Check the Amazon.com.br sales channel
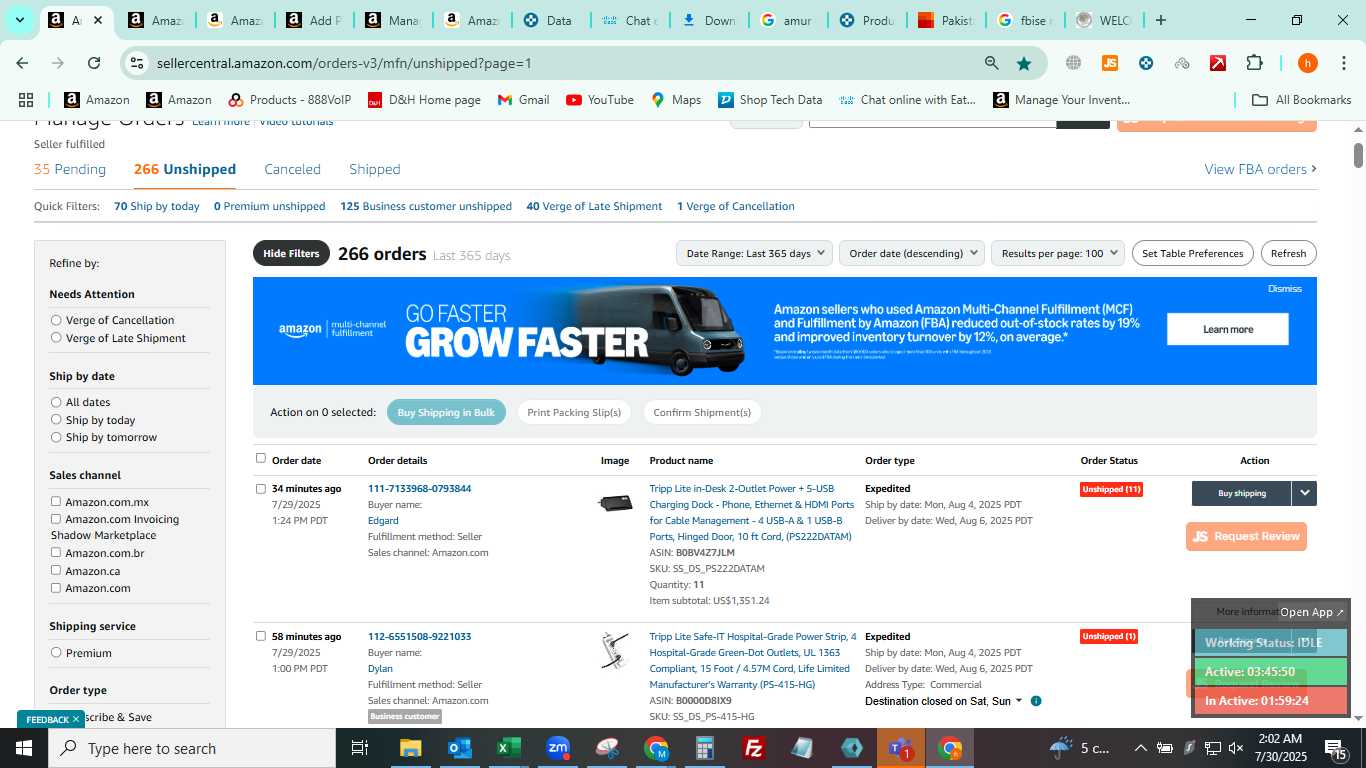Viewport: 1366px width, 768px height. [x=56, y=553]
